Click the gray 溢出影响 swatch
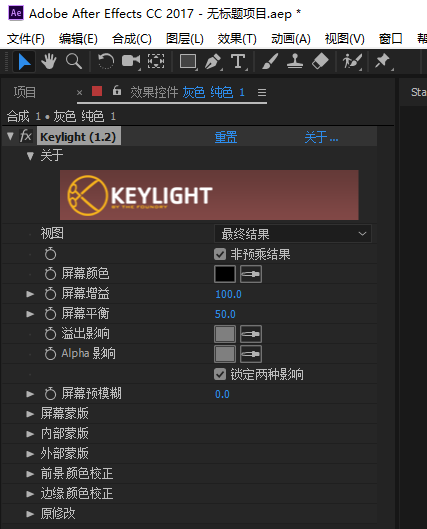427x529 pixels. tap(225, 334)
